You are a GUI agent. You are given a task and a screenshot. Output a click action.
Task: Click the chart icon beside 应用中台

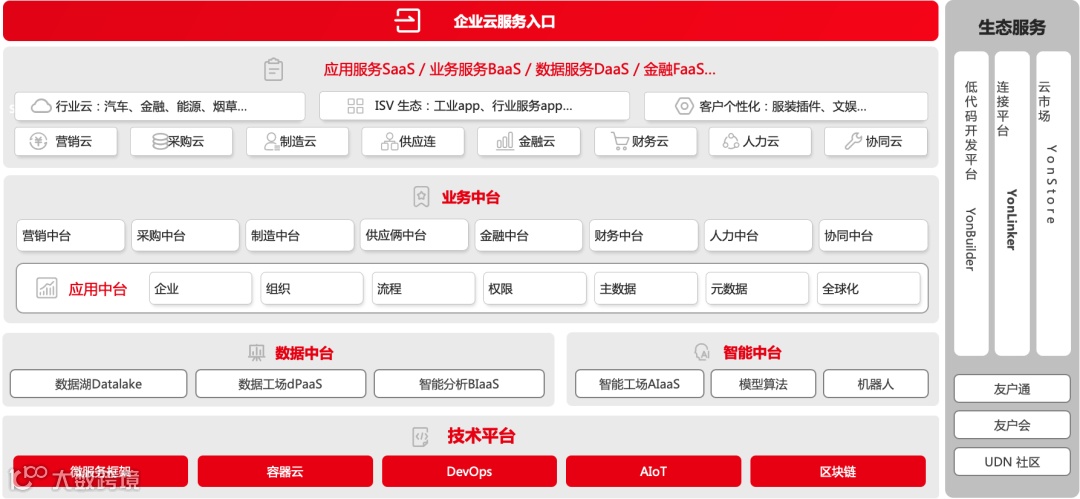[x=47, y=288]
